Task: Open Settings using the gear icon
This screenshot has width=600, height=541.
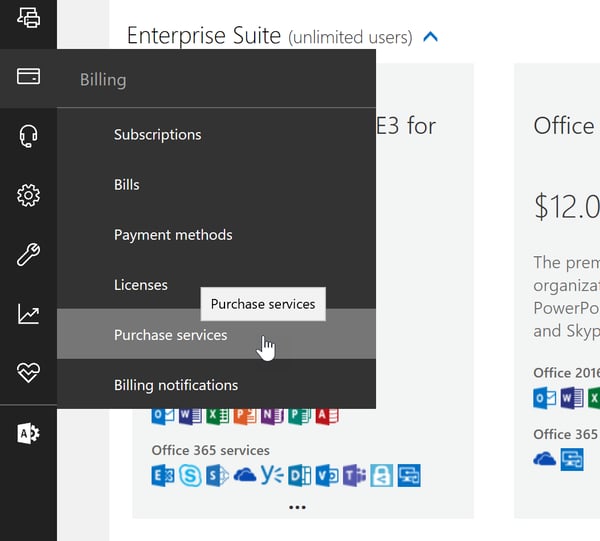Action: point(28,196)
